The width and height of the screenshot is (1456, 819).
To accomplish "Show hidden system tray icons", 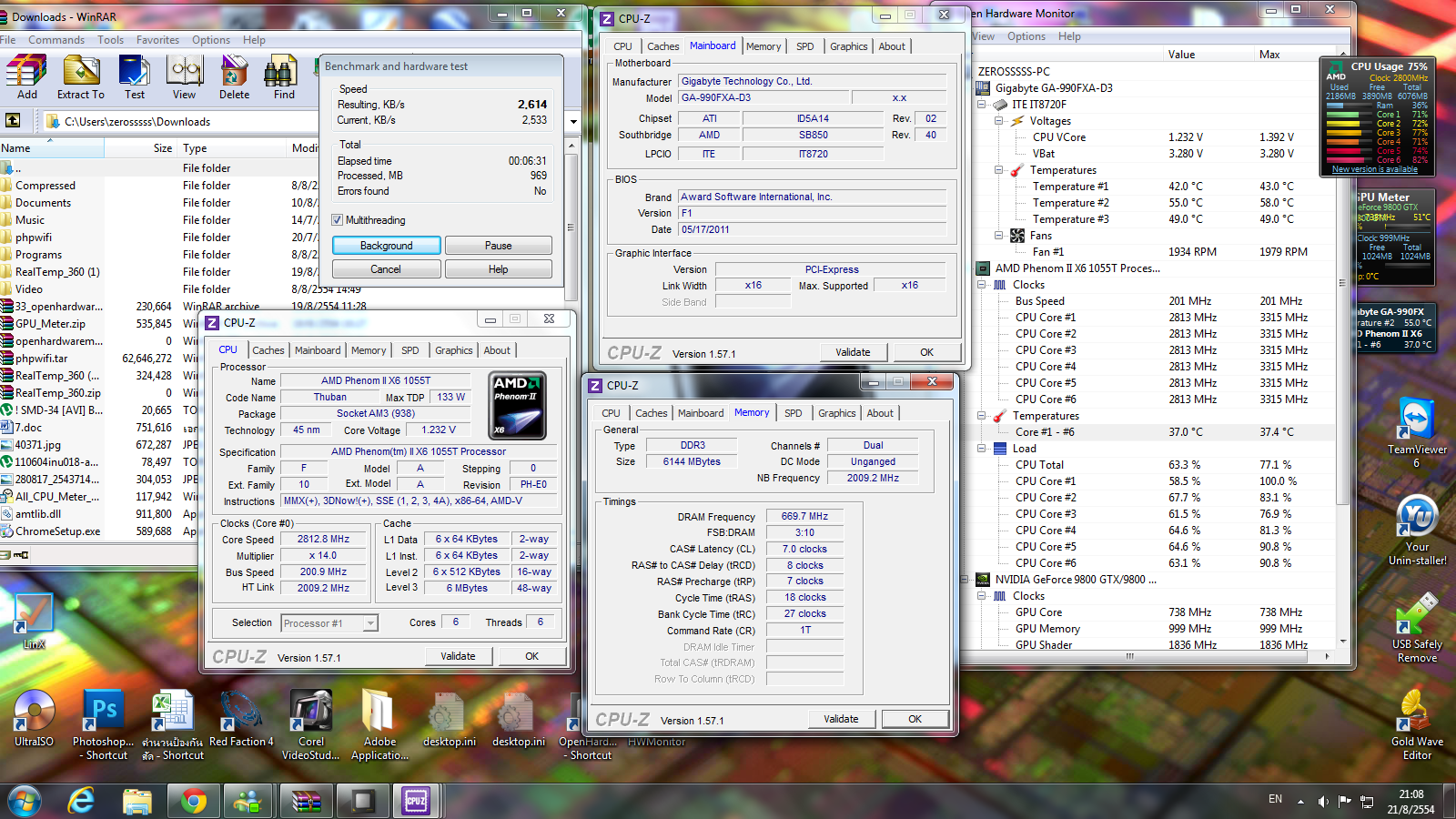I will [x=1300, y=802].
